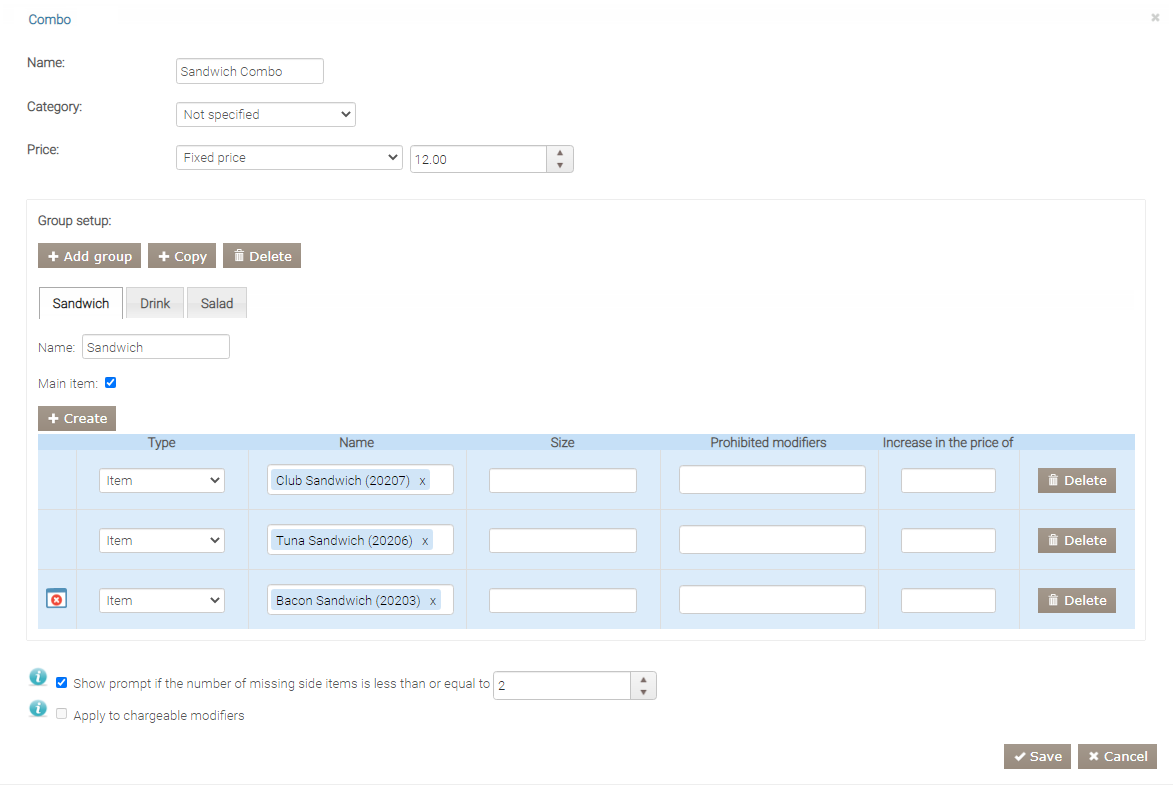Close the Combo dialog with top-right X
This screenshot has width=1173, height=785.
click(x=1155, y=18)
